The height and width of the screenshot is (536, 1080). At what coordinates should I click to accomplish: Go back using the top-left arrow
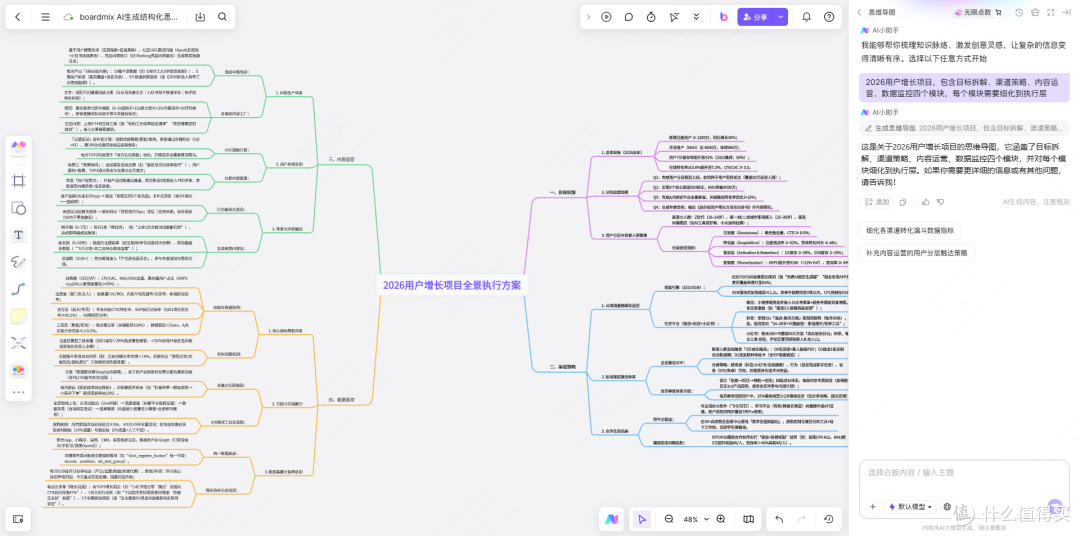(x=18, y=17)
